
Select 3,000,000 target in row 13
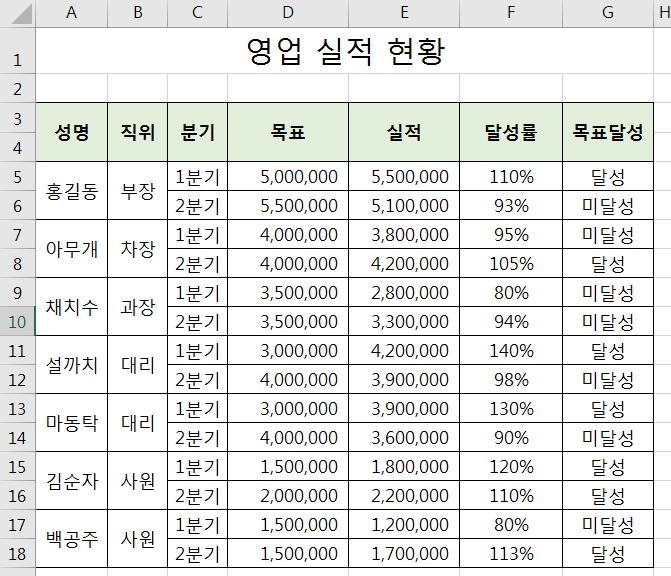pyautogui.click(x=288, y=409)
